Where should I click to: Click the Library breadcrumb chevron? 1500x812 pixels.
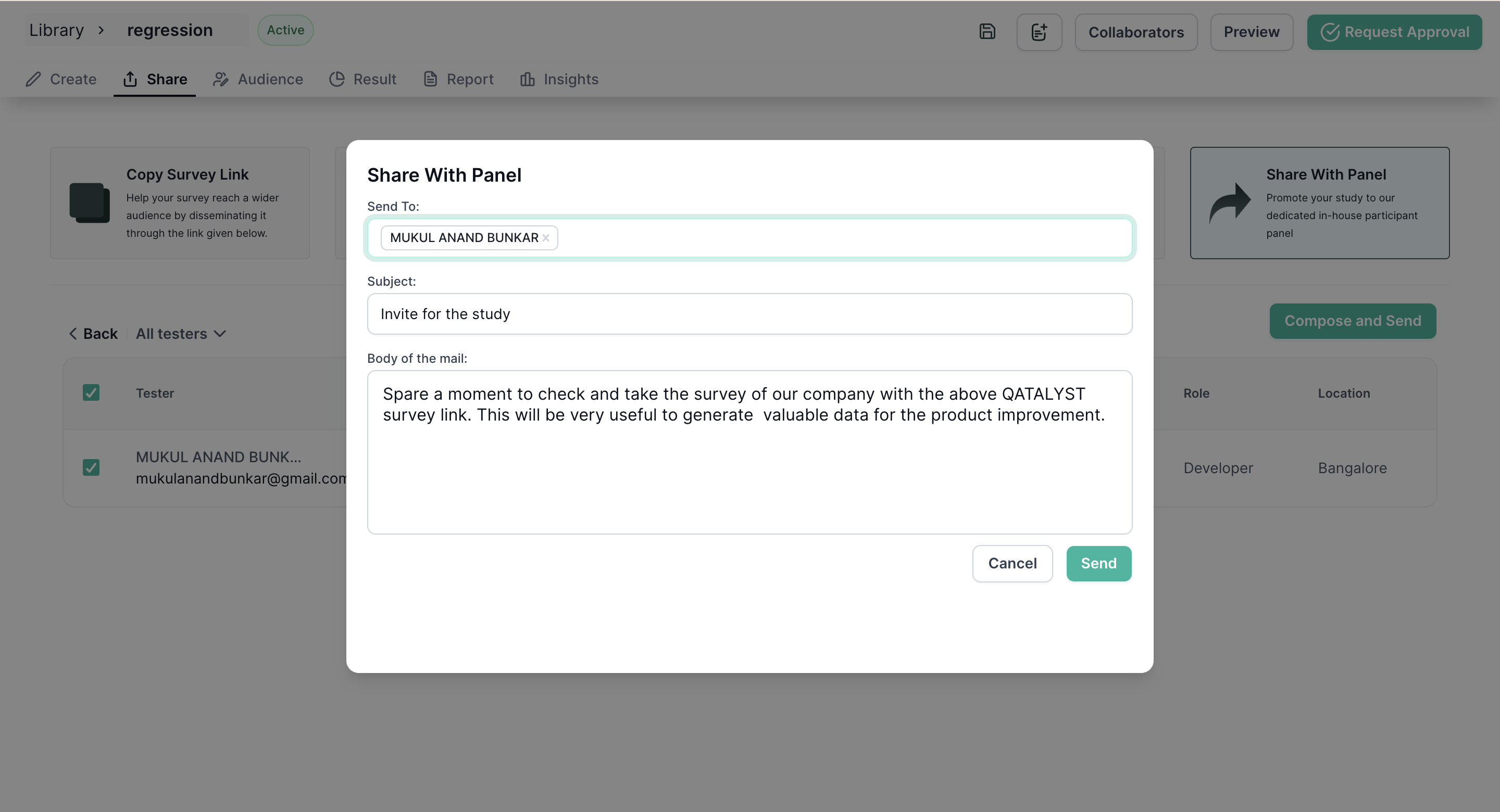pyautogui.click(x=101, y=30)
